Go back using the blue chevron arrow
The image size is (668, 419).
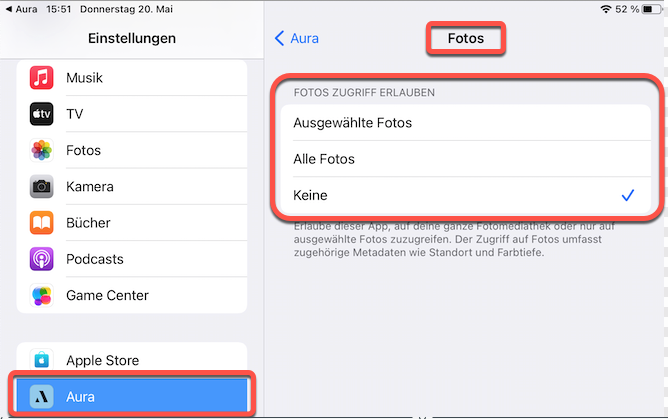[279, 38]
